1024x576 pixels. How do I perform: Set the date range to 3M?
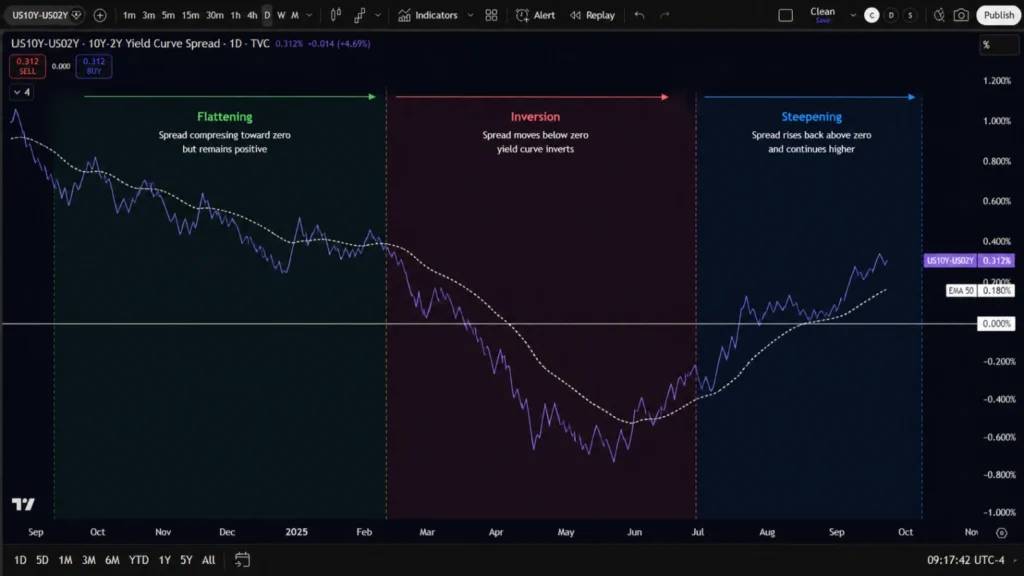89,560
